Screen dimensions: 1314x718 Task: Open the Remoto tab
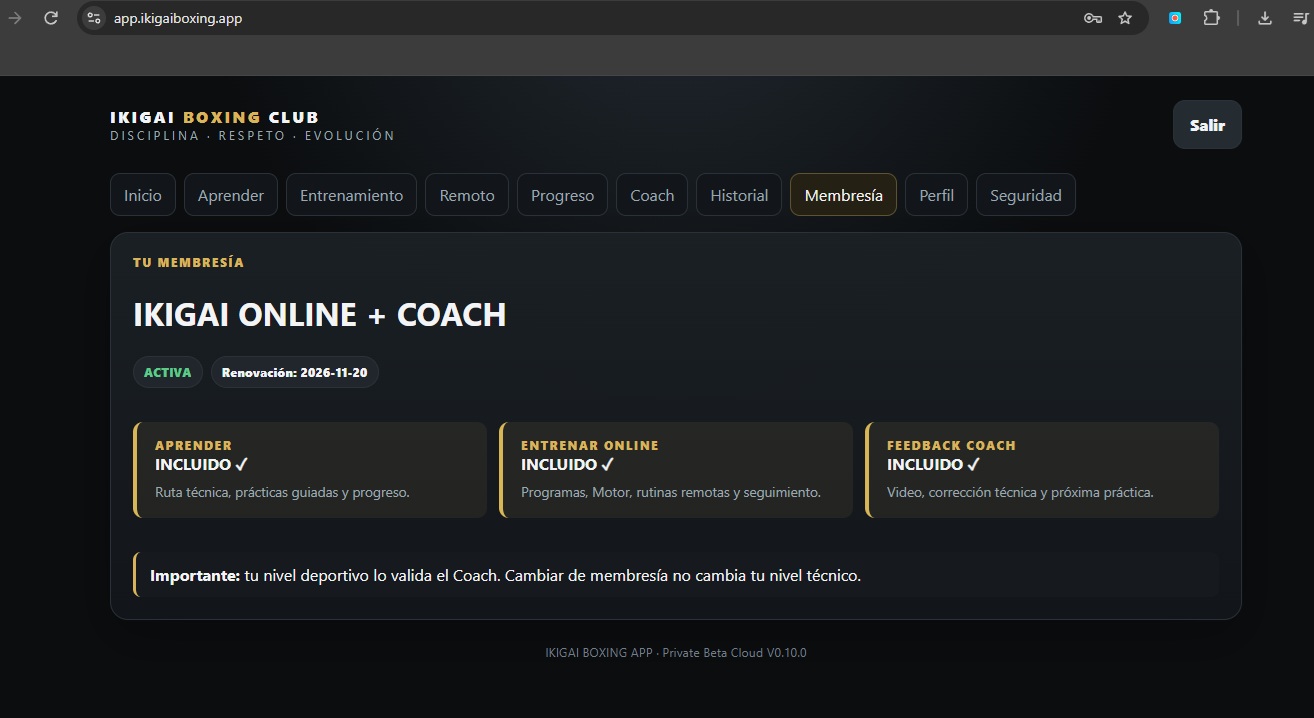[x=467, y=195]
